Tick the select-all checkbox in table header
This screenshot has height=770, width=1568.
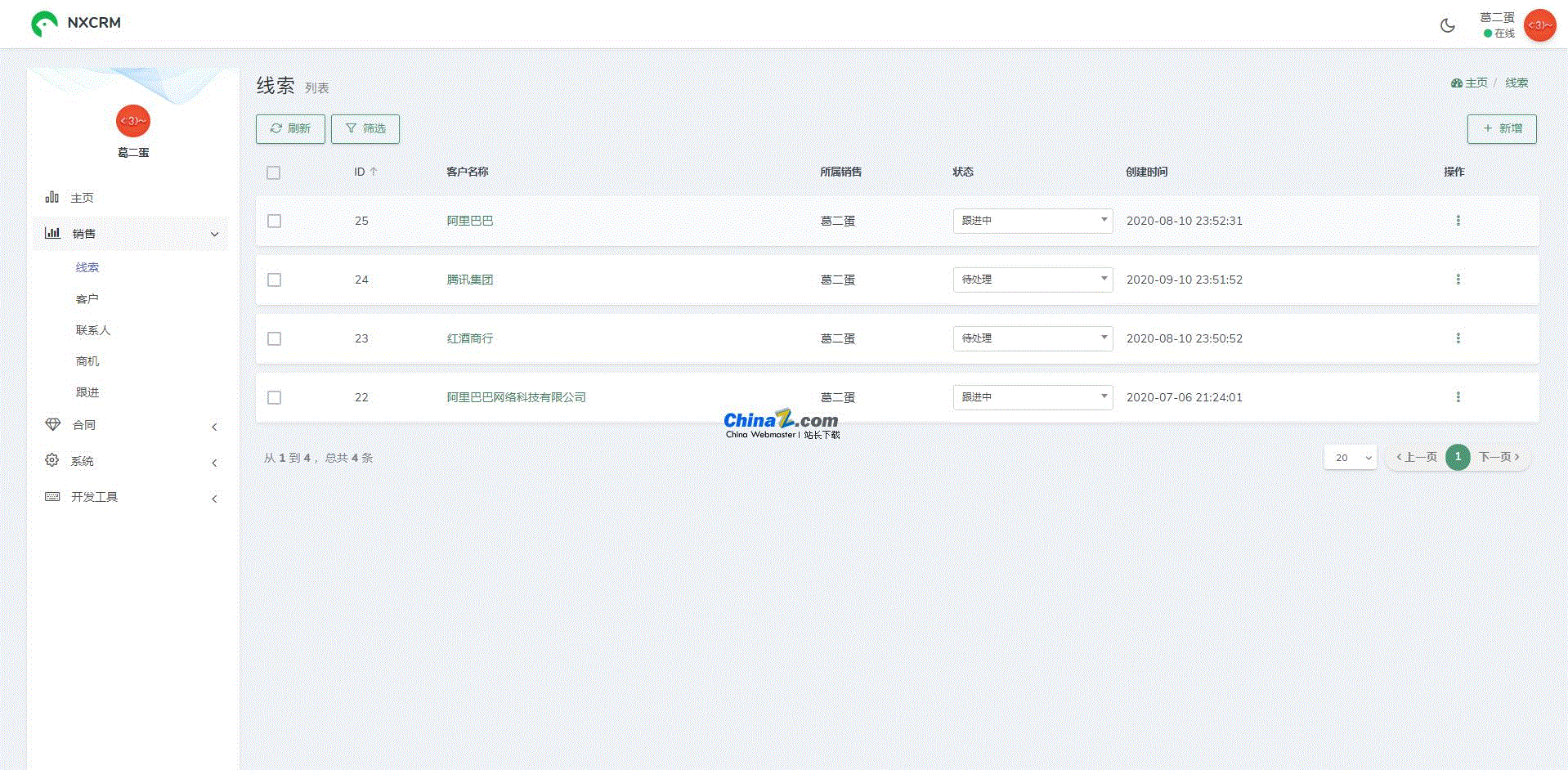pyautogui.click(x=273, y=172)
